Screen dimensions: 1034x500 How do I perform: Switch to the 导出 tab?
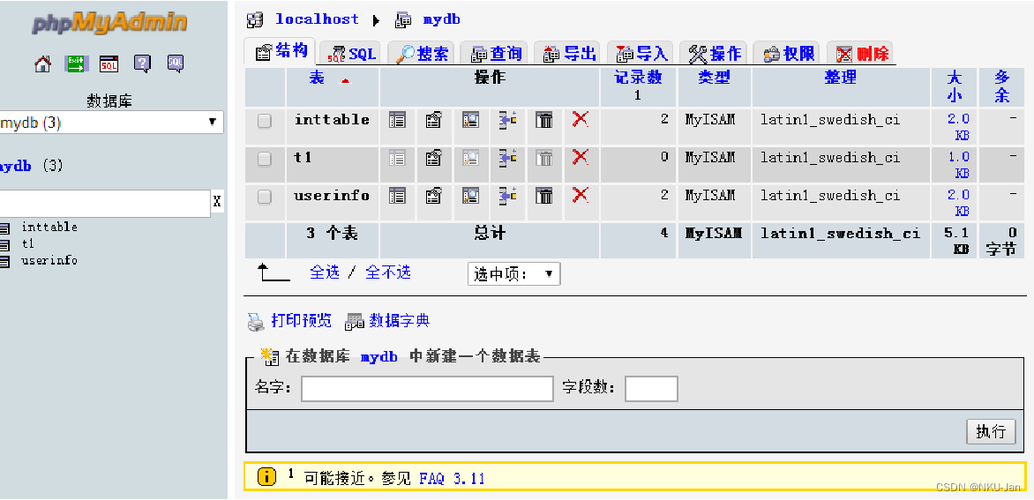click(569, 53)
